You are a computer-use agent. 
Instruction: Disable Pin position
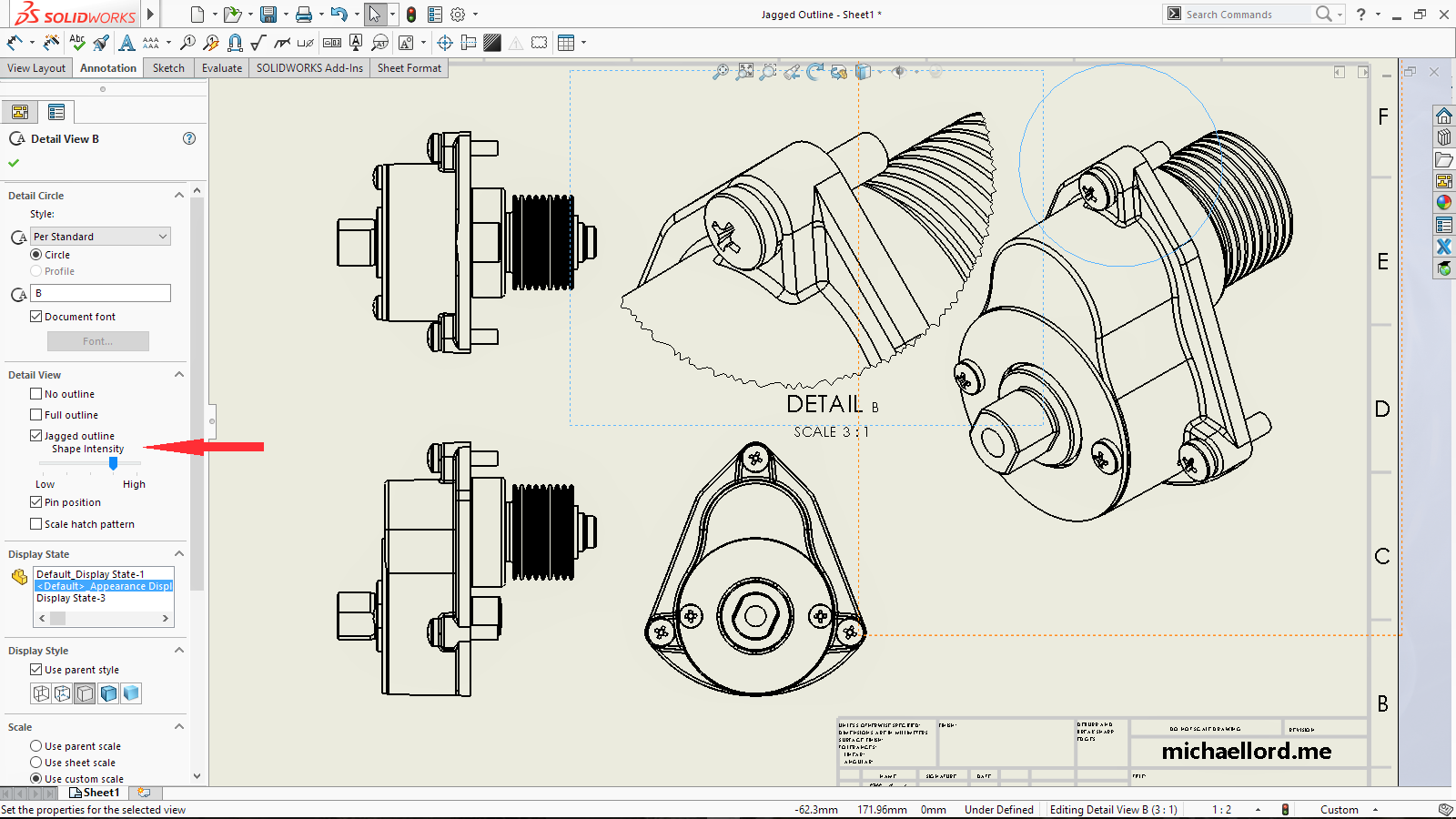(x=35, y=501)
